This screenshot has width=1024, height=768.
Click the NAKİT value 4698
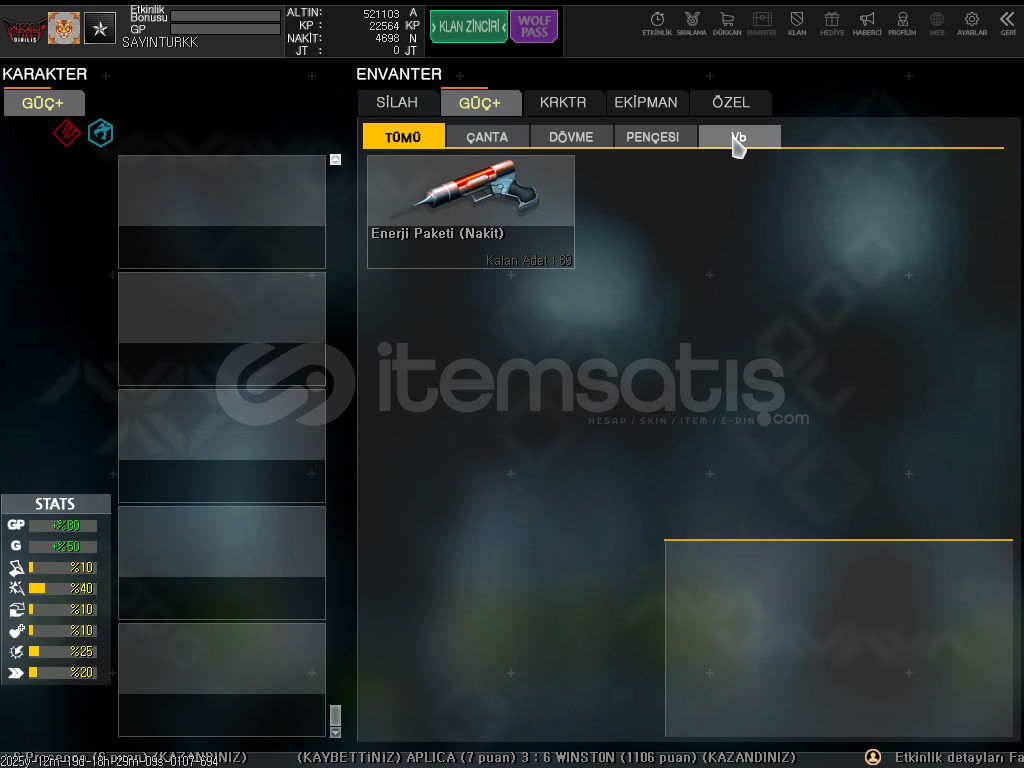pyautogui.click(x=387, y=39)
